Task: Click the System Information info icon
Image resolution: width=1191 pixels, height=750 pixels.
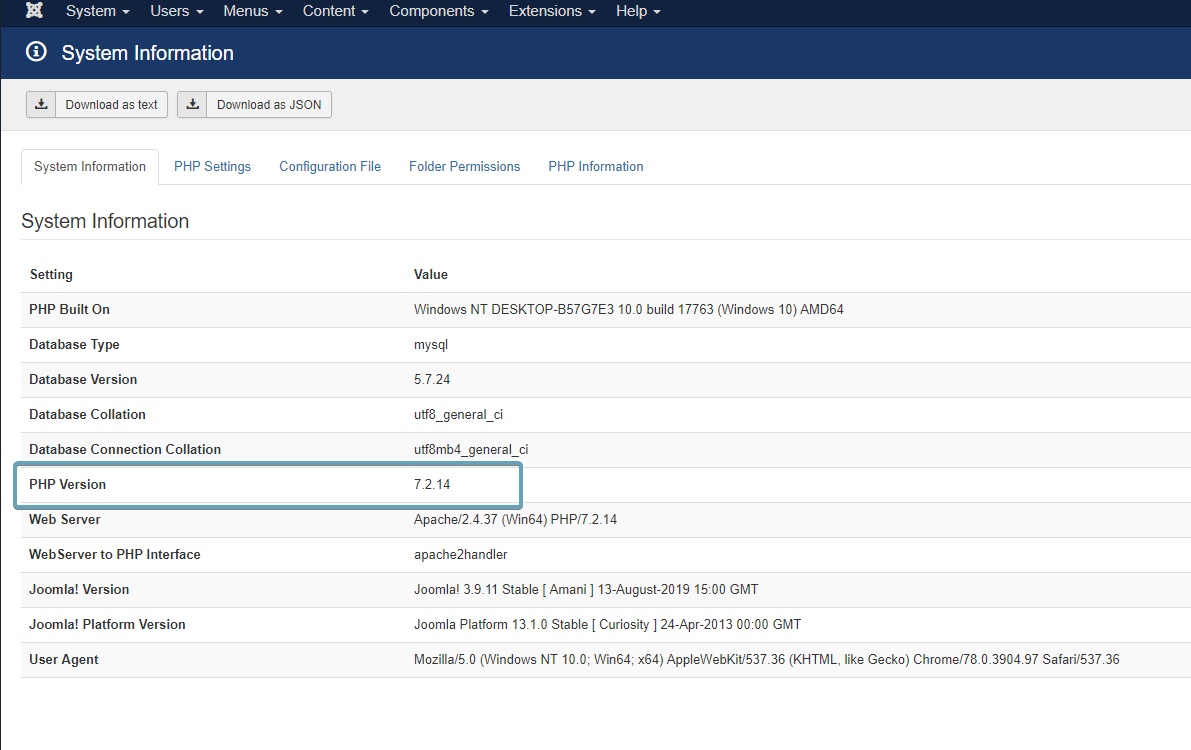Action: point(36,52)
